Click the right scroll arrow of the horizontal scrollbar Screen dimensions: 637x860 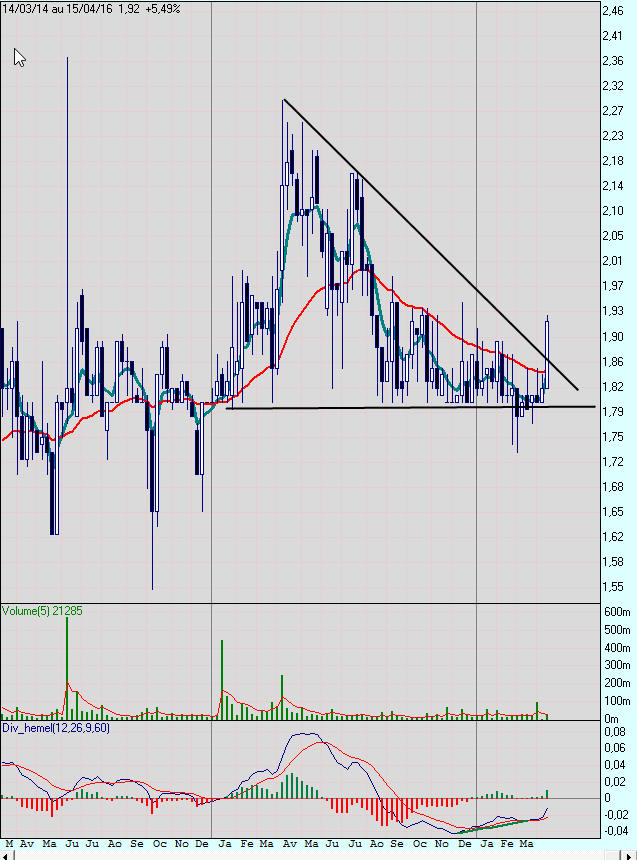[631, 855]
